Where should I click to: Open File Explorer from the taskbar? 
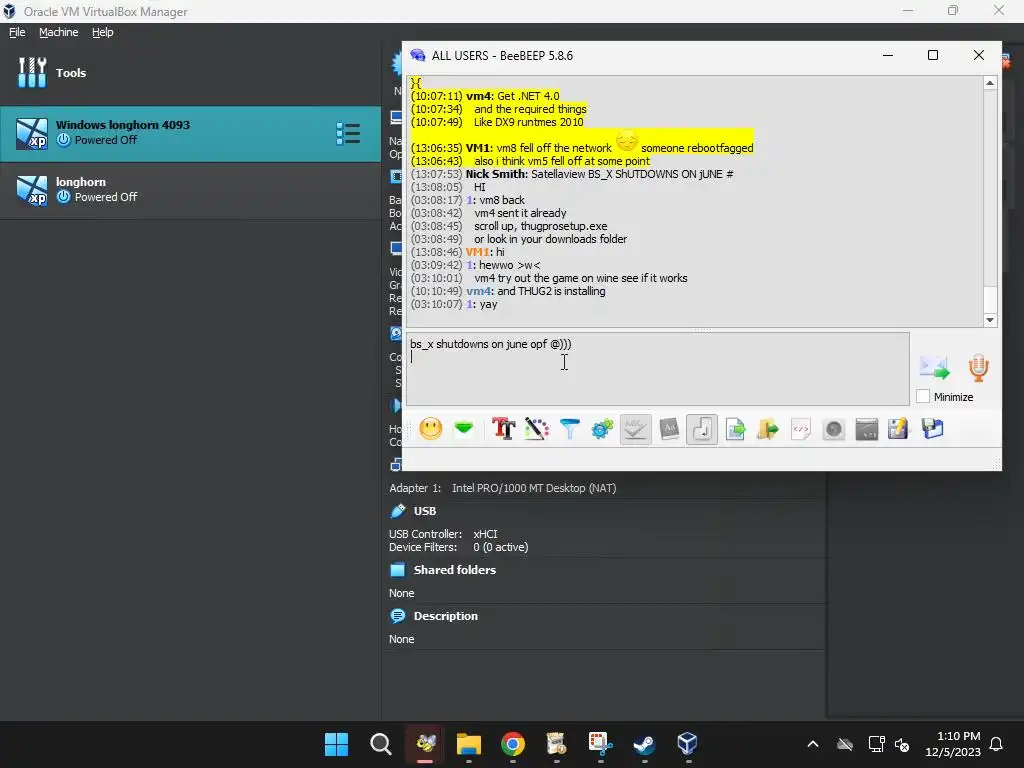(x=469, y=744)
